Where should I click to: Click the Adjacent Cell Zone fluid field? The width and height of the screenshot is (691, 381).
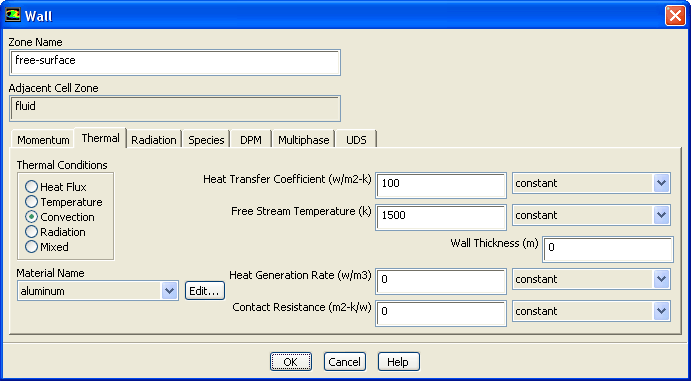coord(175,108)
